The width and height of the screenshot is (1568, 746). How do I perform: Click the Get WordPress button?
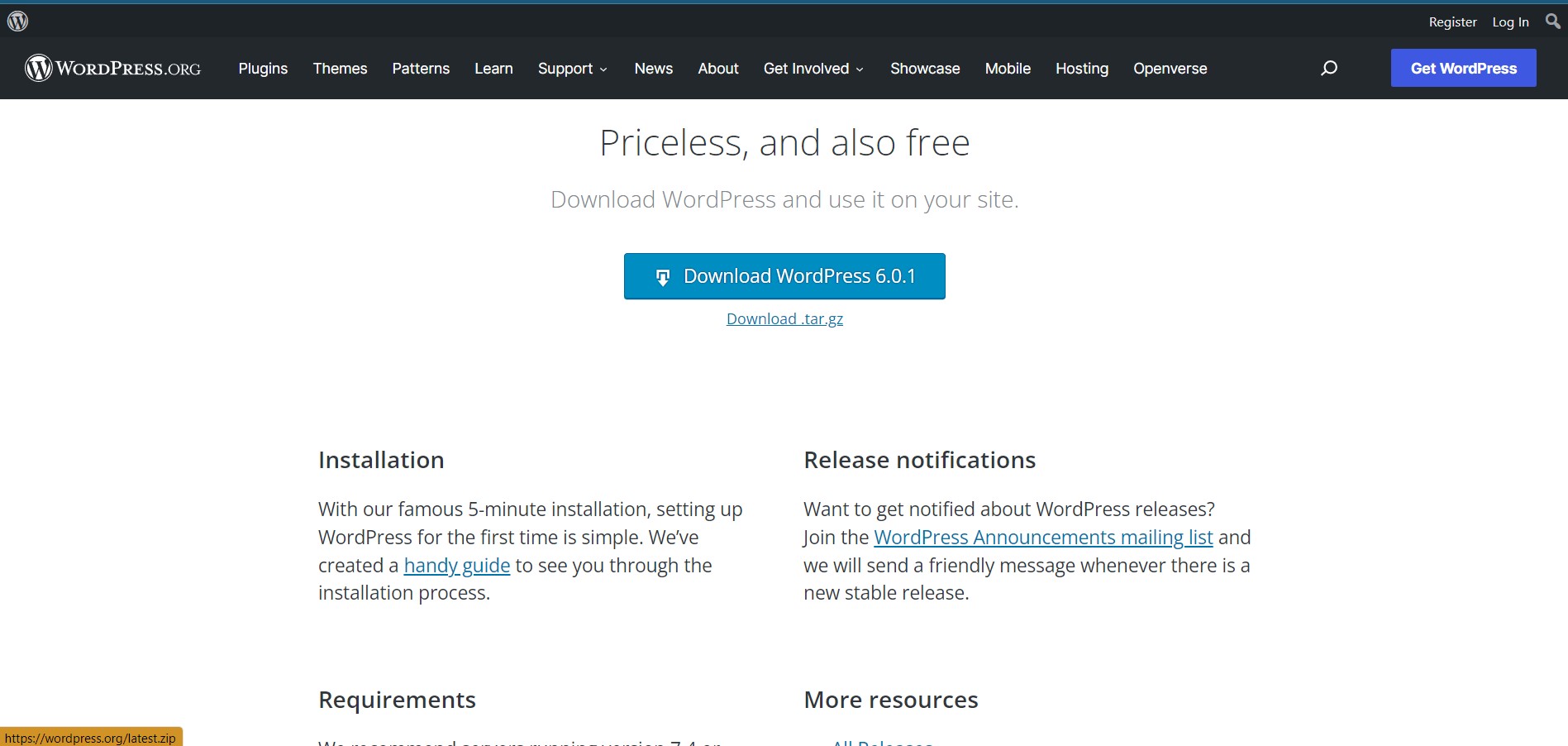point(1463,68)
